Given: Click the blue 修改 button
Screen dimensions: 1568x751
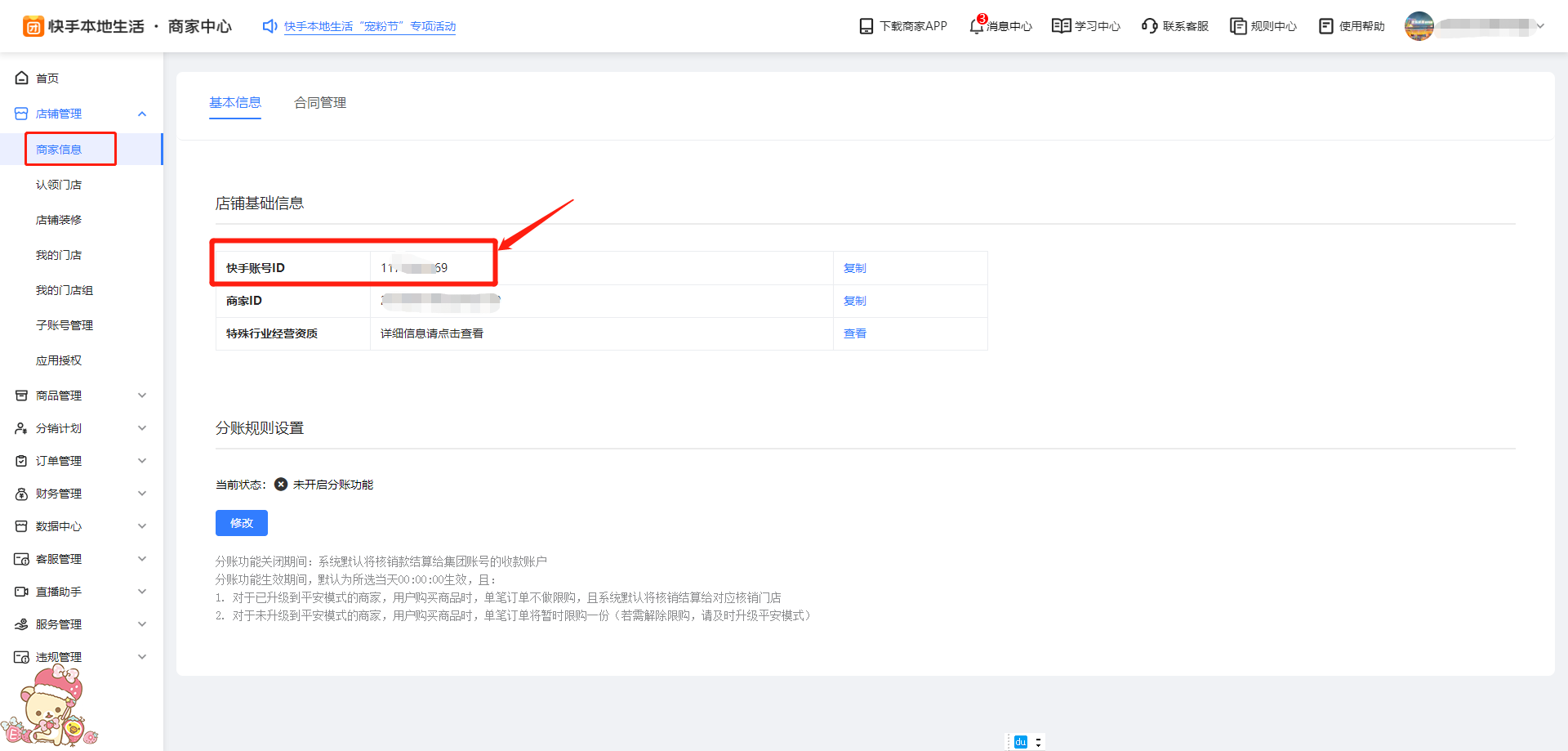Looking at the screenshot, I should tap(242, 523).
